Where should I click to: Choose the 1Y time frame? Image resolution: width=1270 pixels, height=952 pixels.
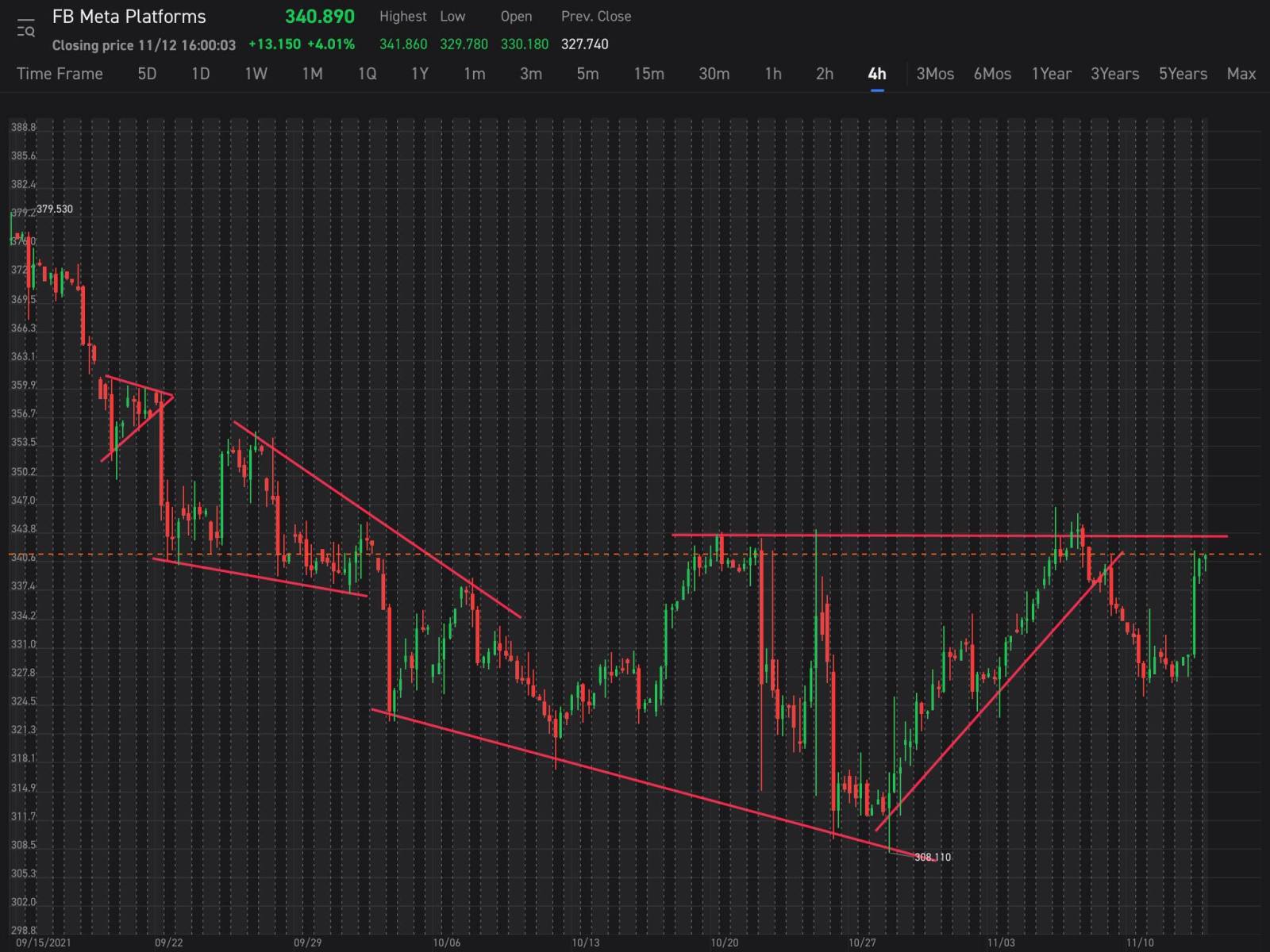click(420, 74)
